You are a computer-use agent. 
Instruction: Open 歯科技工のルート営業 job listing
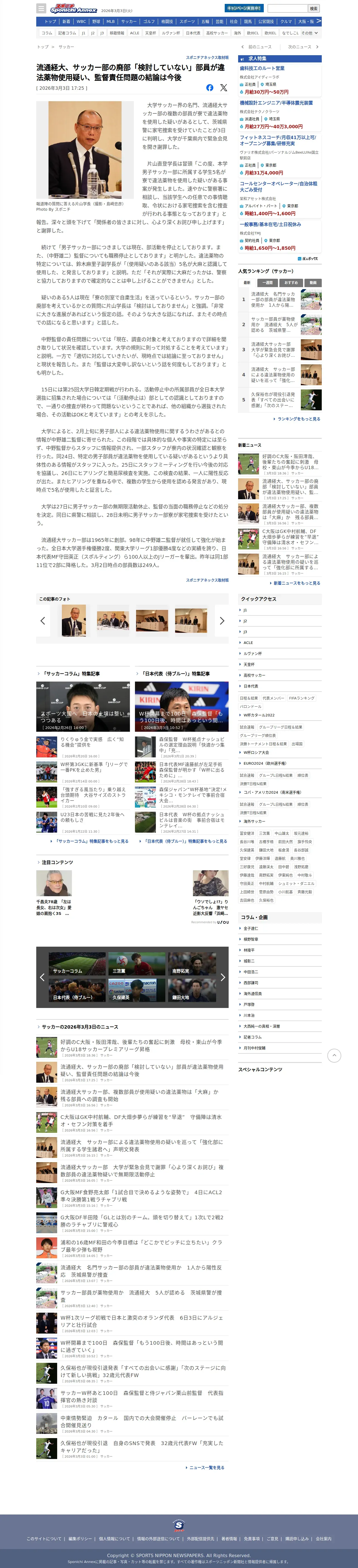point(262,68)
